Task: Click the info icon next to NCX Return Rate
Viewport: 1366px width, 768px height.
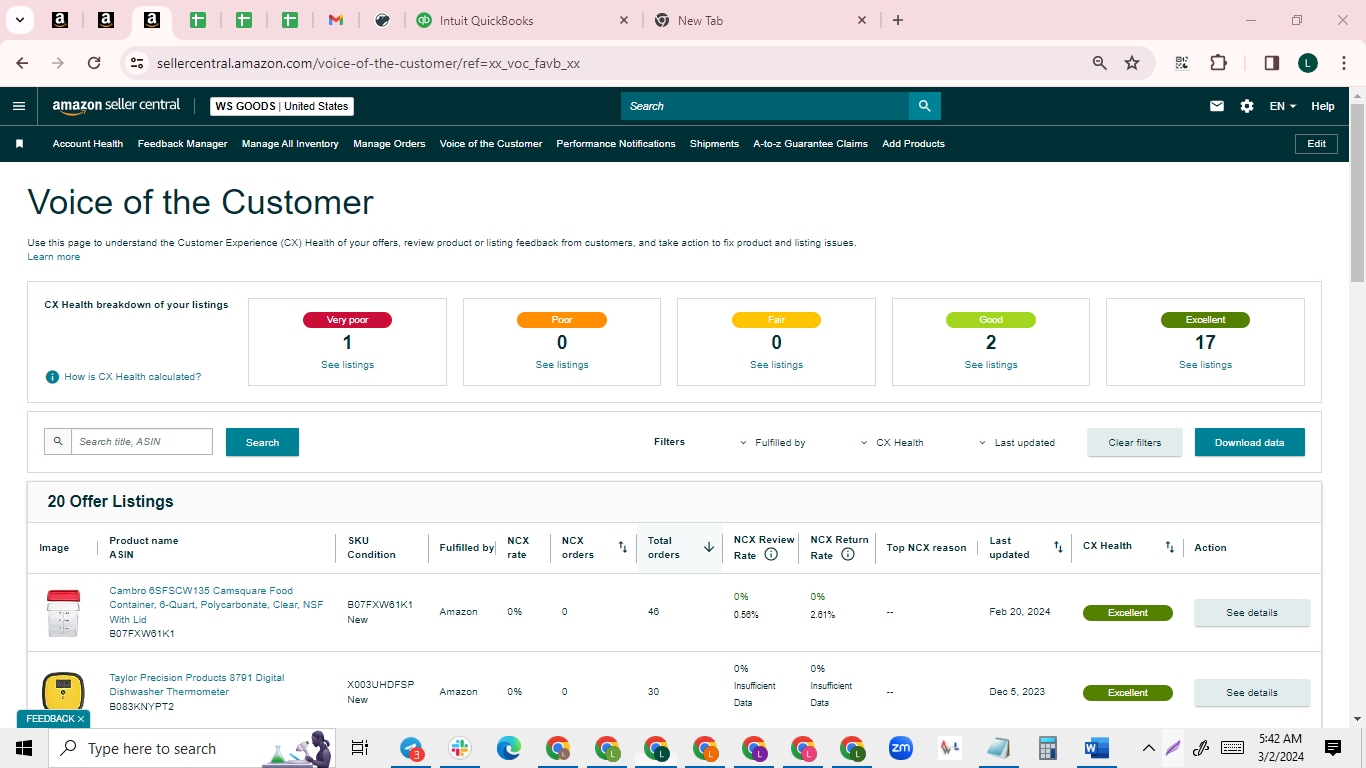Action: (848, 554)
